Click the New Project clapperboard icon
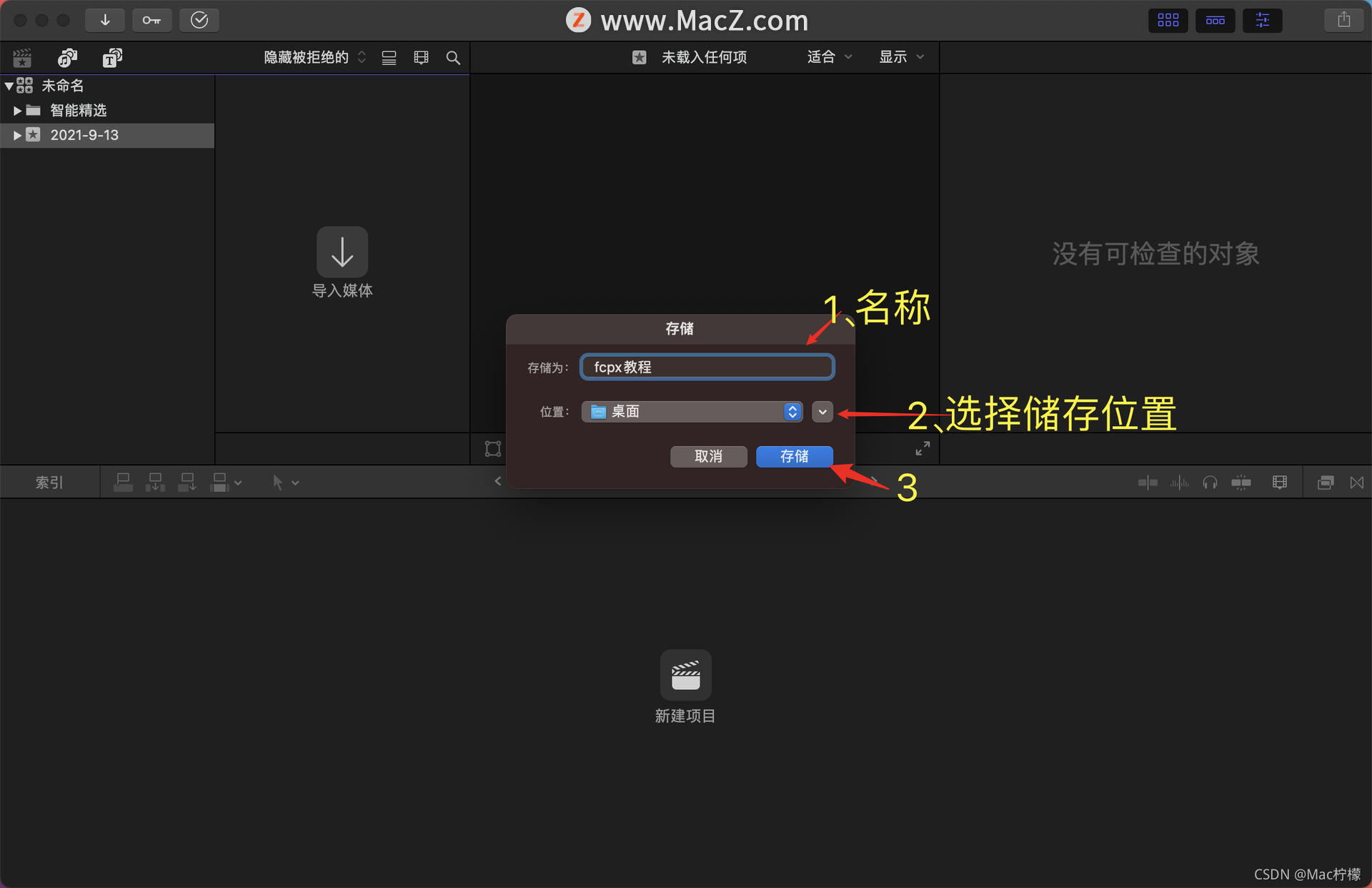Image resolution: width=1372 pixels, height=888 pixels. (x=685, y=675)
